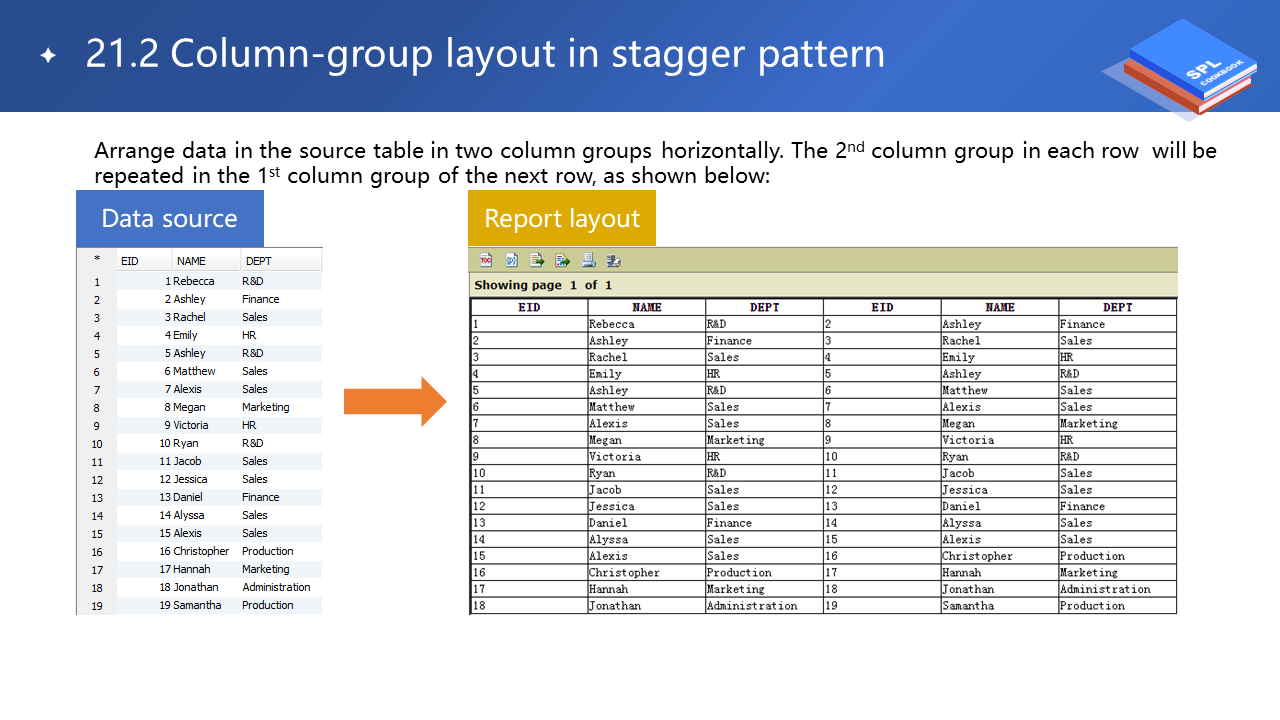Select the Data source label tab
The image size is (1280, 720).
pyautogui.click(x=170, y=219)
